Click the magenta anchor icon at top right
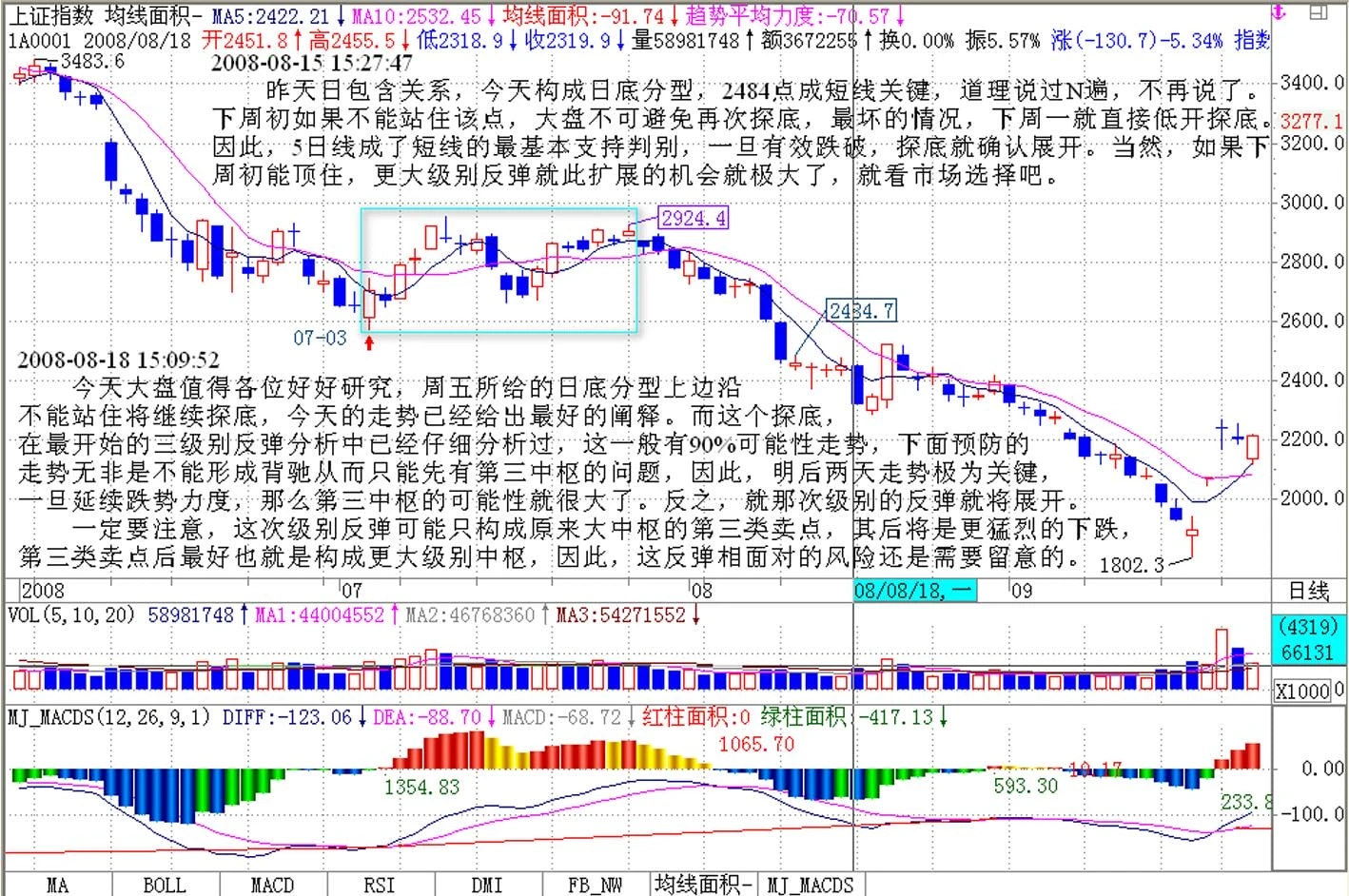The width and height of the screenshot is (1349, 896). pyautogui.click(x=1280, y=12)
